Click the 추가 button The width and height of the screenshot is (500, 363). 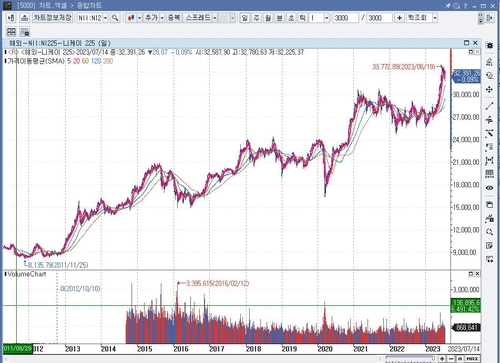tap(151, 18)
